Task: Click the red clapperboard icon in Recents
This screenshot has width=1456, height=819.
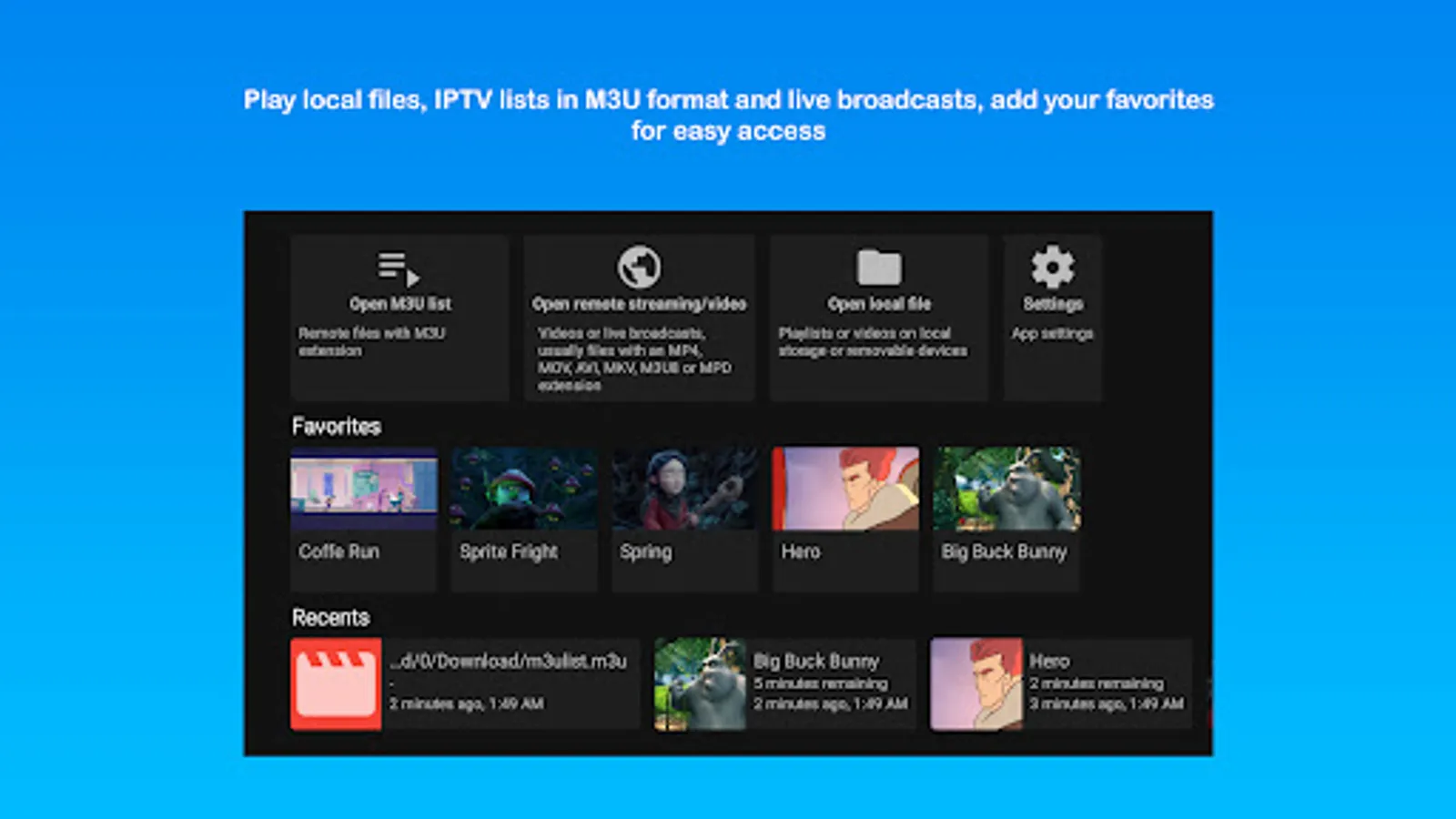Action: 336,684
